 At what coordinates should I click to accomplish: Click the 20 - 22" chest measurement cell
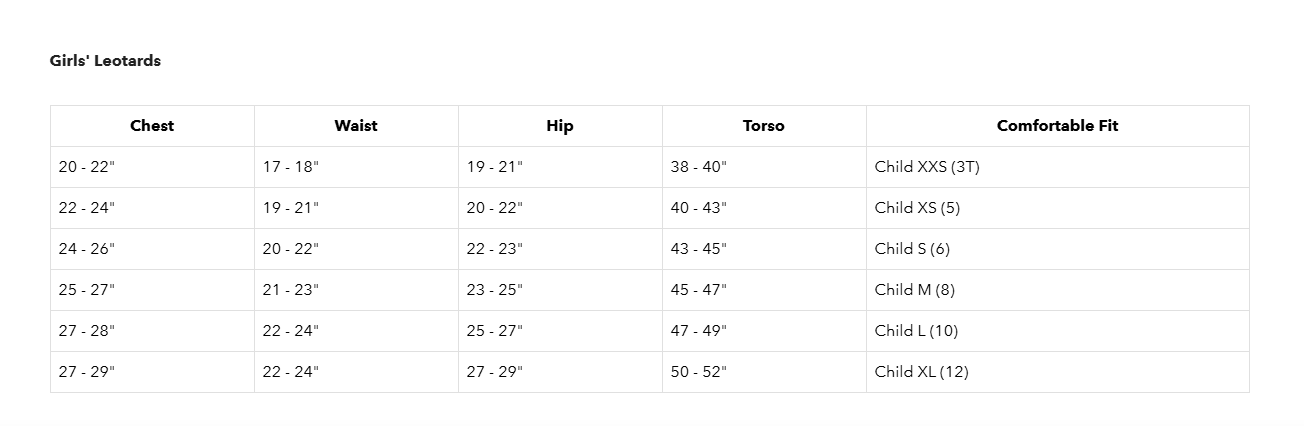pyautogui.click(x=87, y=167)
